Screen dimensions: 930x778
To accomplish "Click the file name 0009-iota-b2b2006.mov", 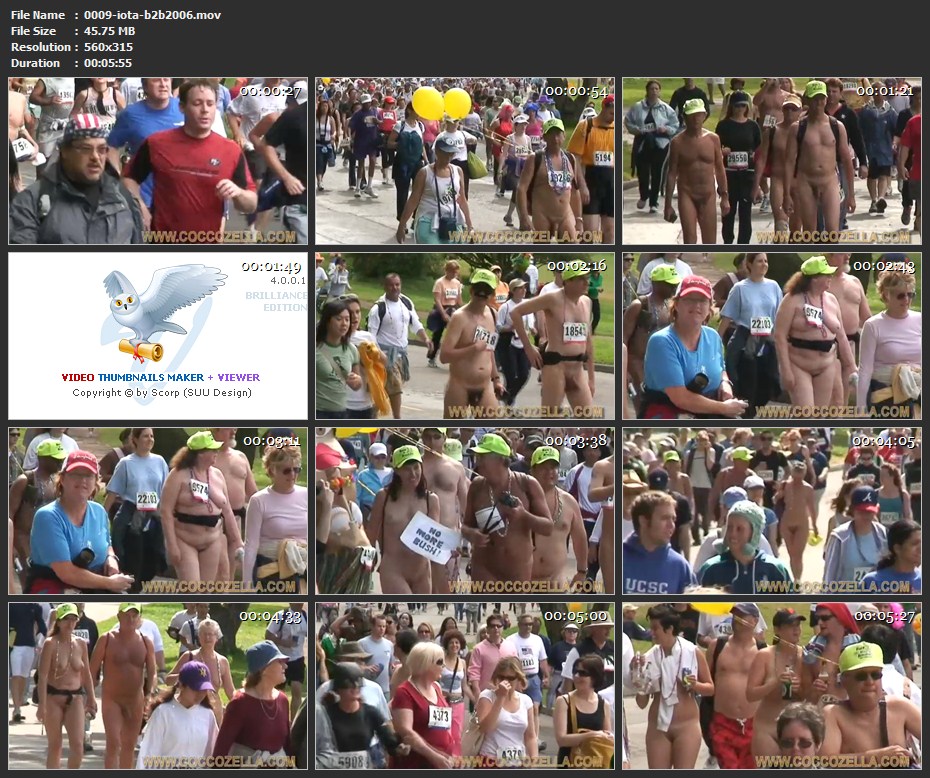I will pos(152,15).
